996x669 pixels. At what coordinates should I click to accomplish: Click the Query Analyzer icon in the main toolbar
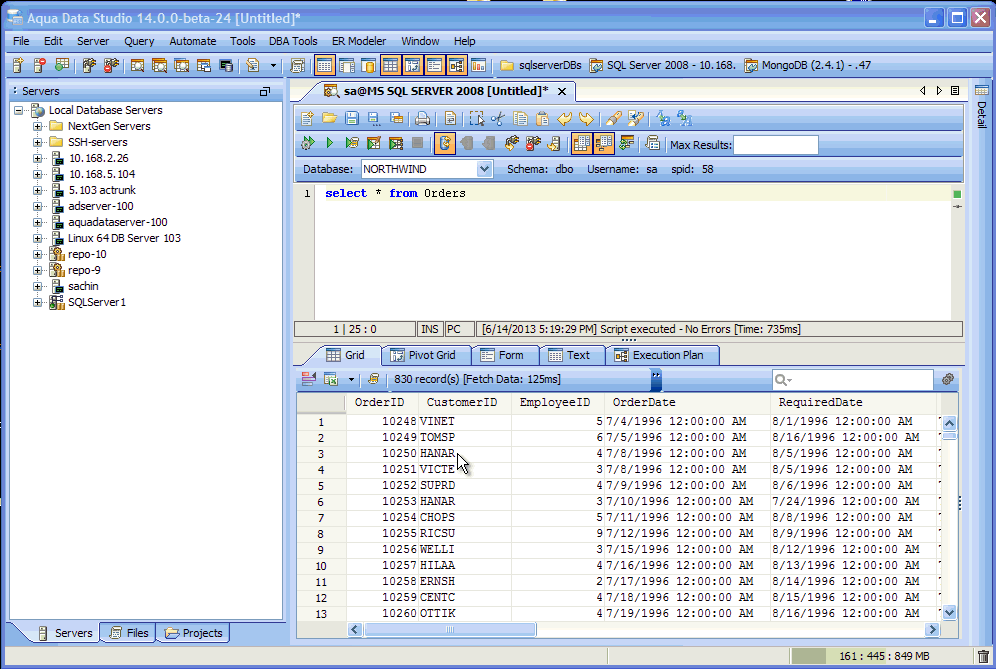pyautogui.click(x=137, y=65)
